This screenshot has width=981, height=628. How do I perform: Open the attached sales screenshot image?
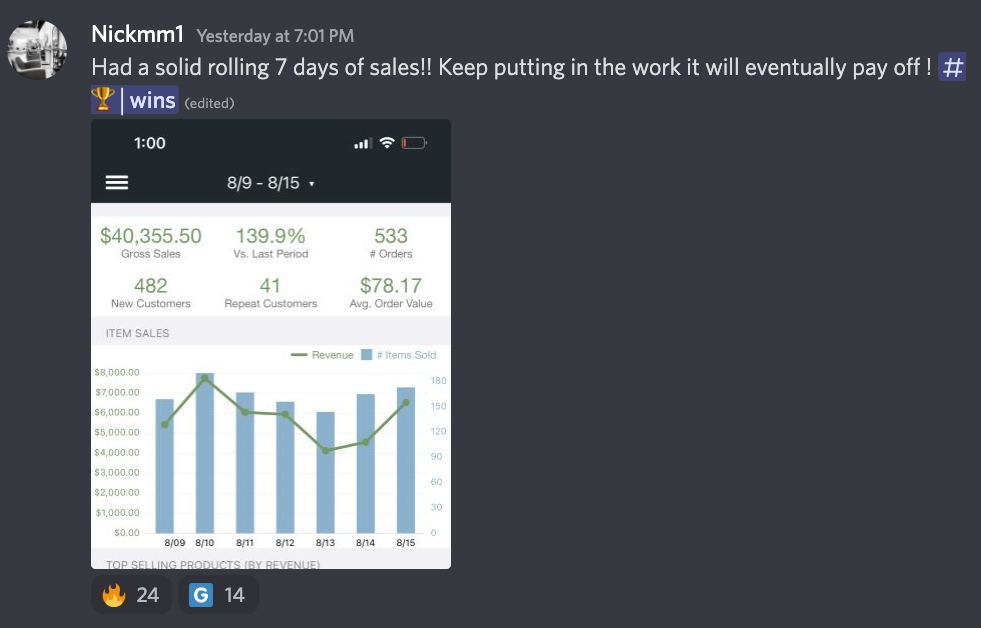[271, 344]
